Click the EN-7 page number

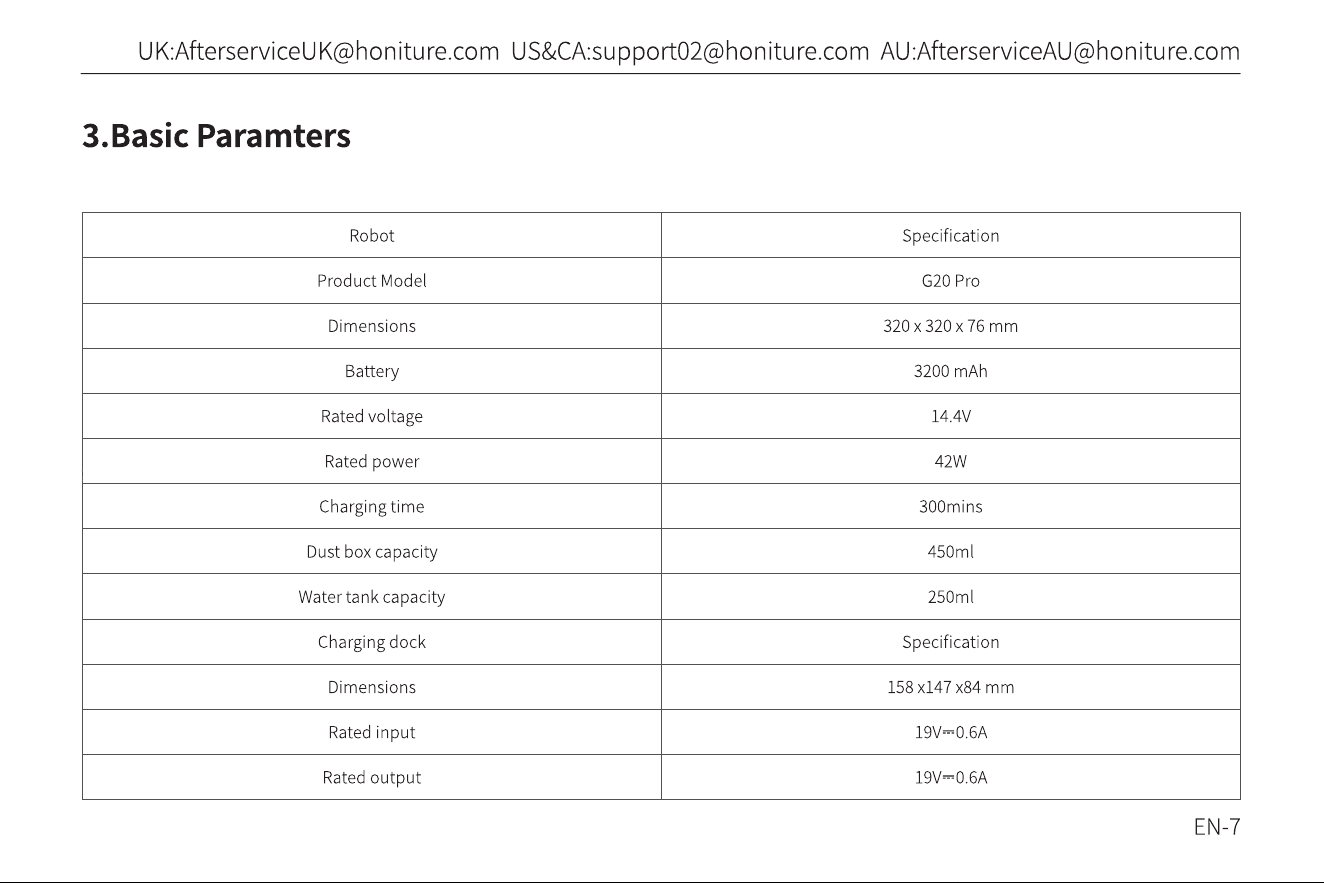[x=1217, y=827]
